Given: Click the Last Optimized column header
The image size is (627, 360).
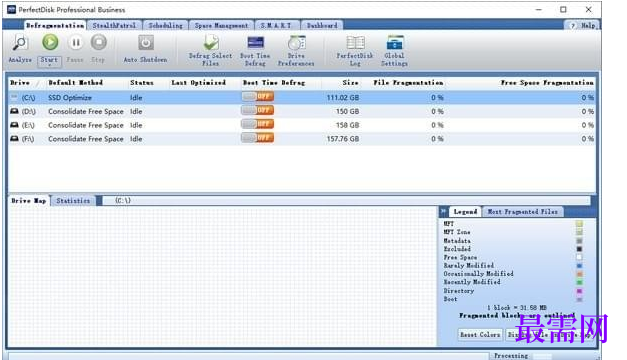Looking at the screenshot, I should pyautogui.click(x=199, y=82).
